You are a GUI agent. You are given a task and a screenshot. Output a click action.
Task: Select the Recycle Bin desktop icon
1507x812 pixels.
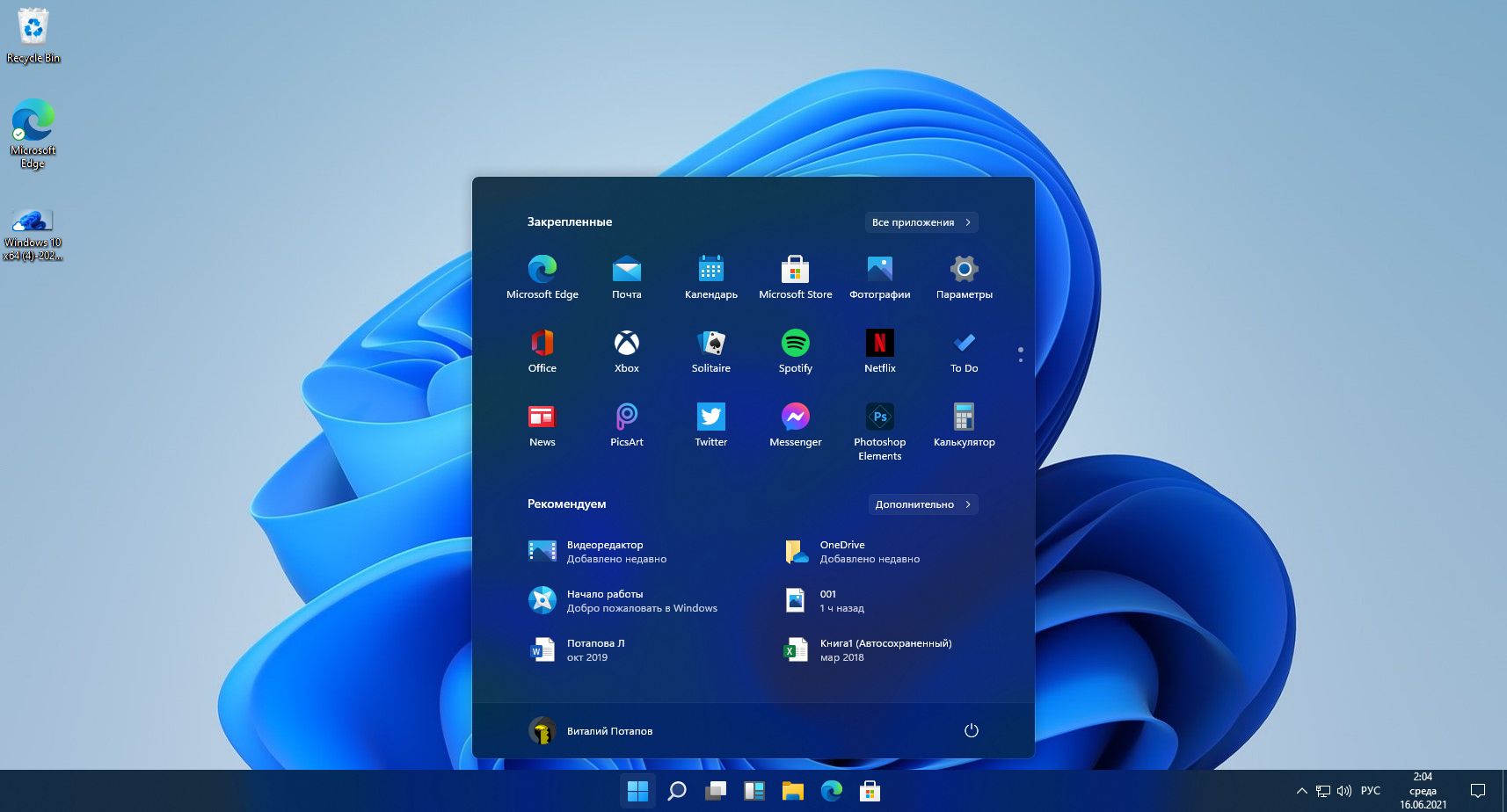click(33, 36)
